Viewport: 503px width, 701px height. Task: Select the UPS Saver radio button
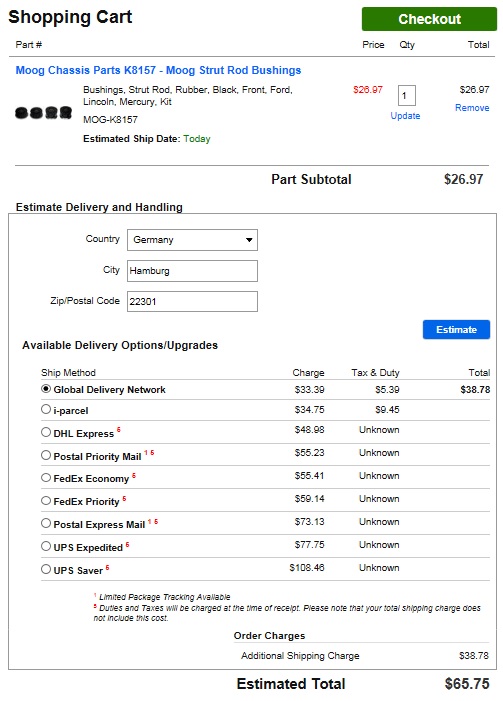point(46,569)
